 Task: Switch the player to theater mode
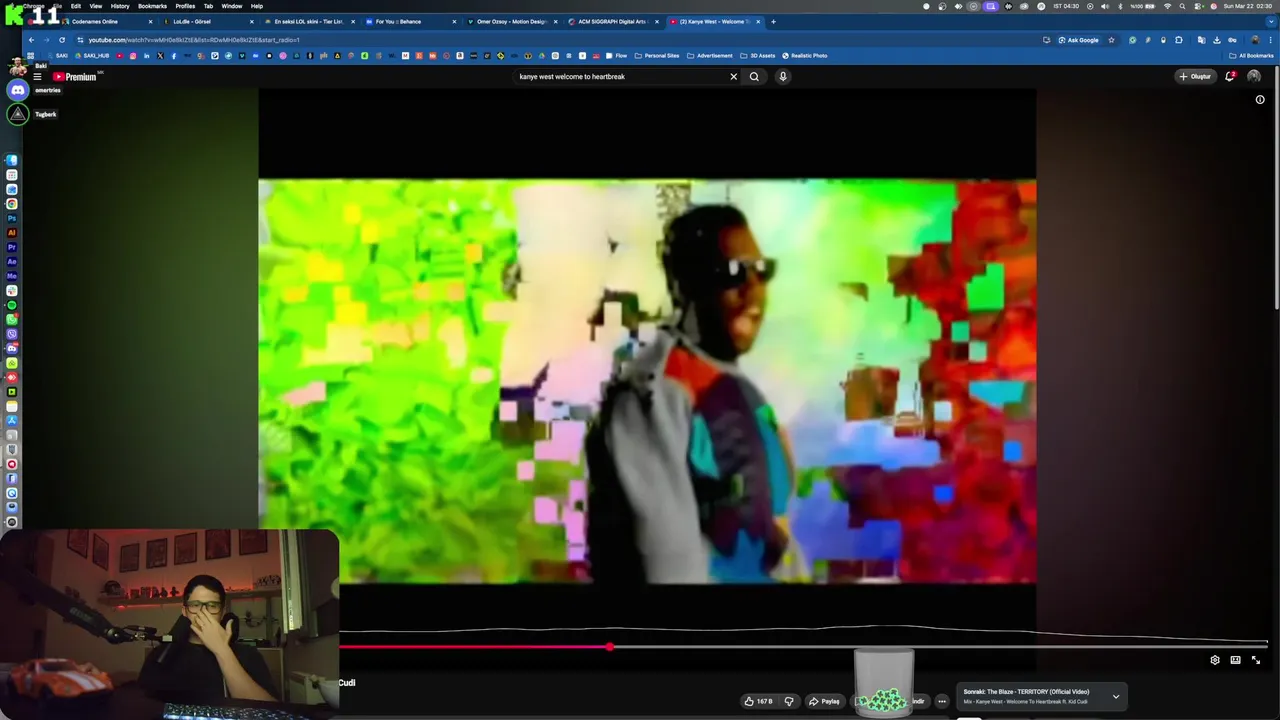1236,660
